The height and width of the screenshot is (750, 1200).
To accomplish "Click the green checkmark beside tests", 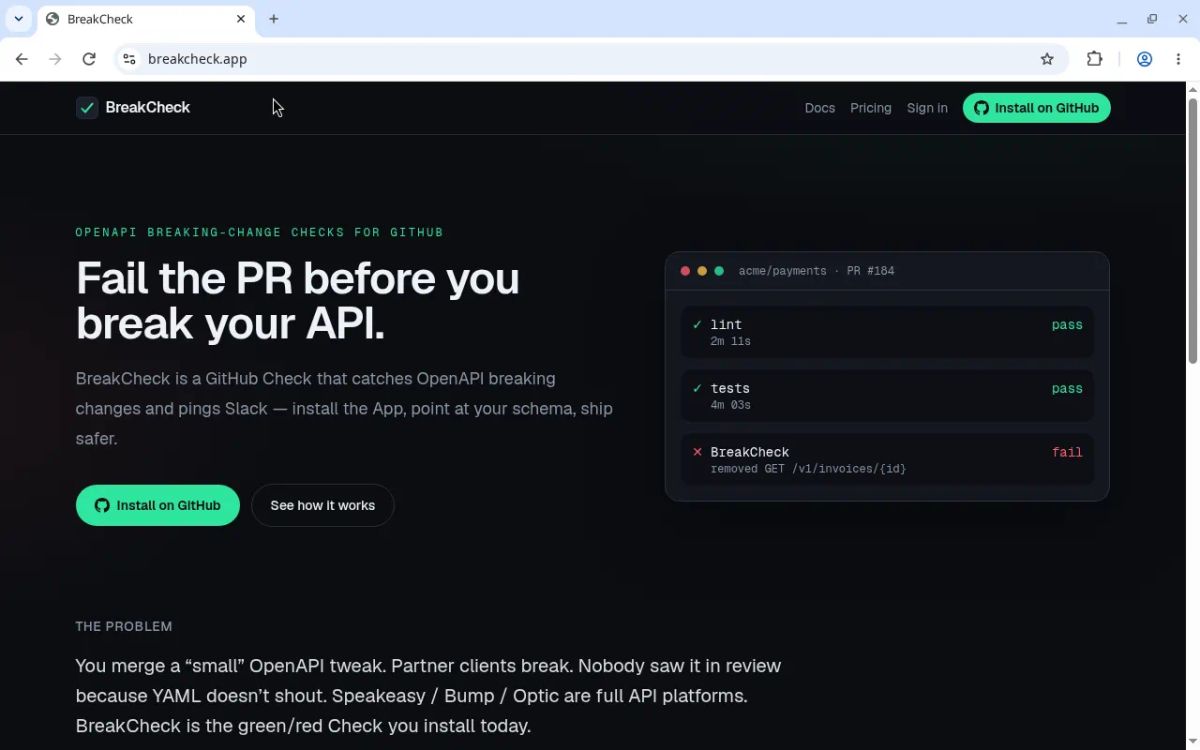I will pyautogui.click(x=697, y=389).
